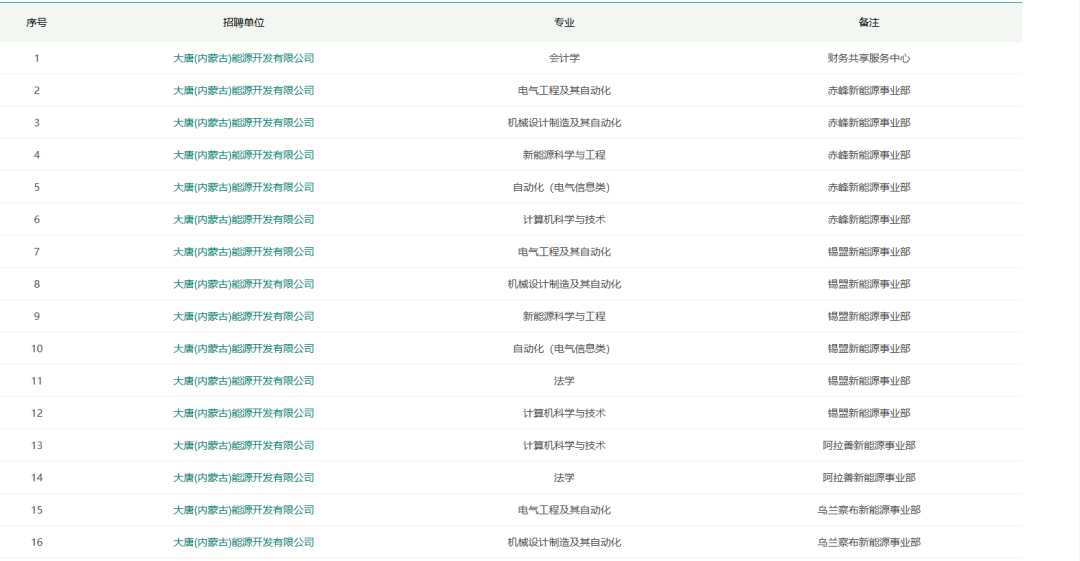Click serial number 7 cell
The image size is (1080, 561).
(x=37, y=252)
